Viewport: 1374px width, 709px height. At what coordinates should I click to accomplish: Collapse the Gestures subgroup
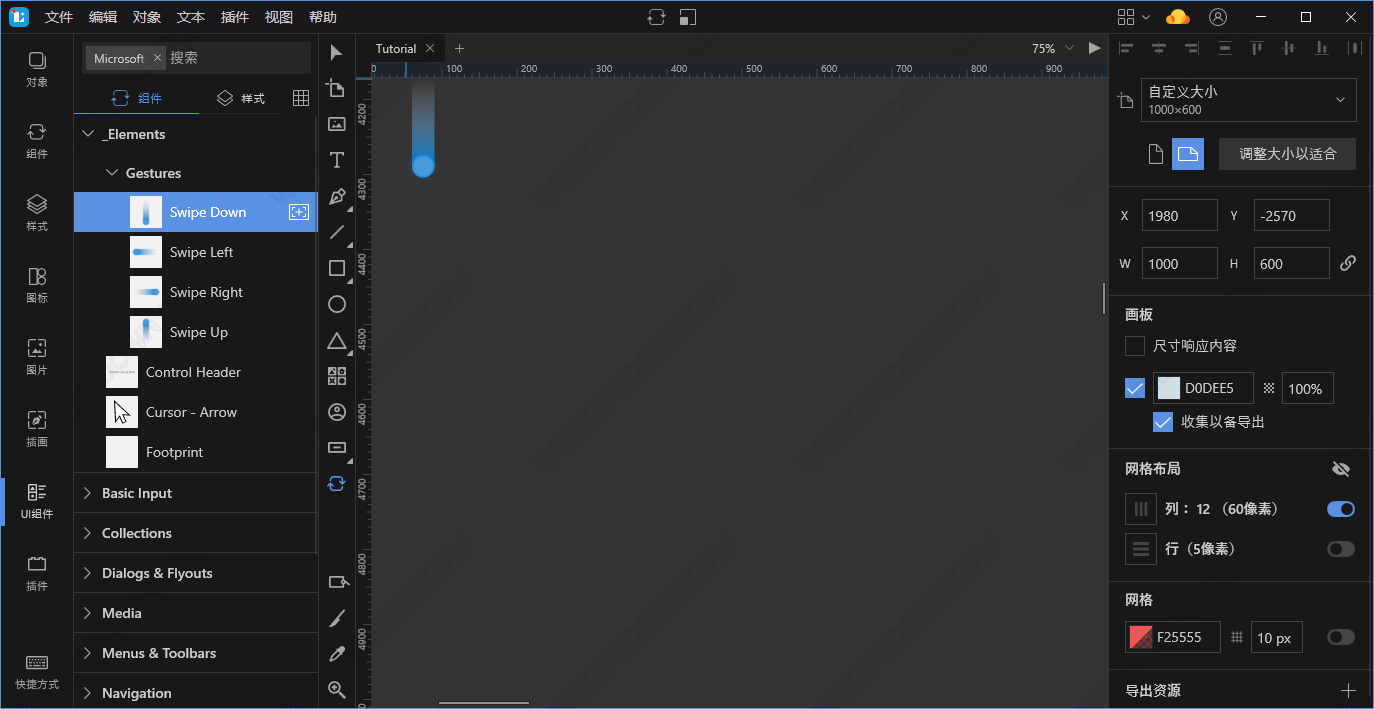point(112,173)
